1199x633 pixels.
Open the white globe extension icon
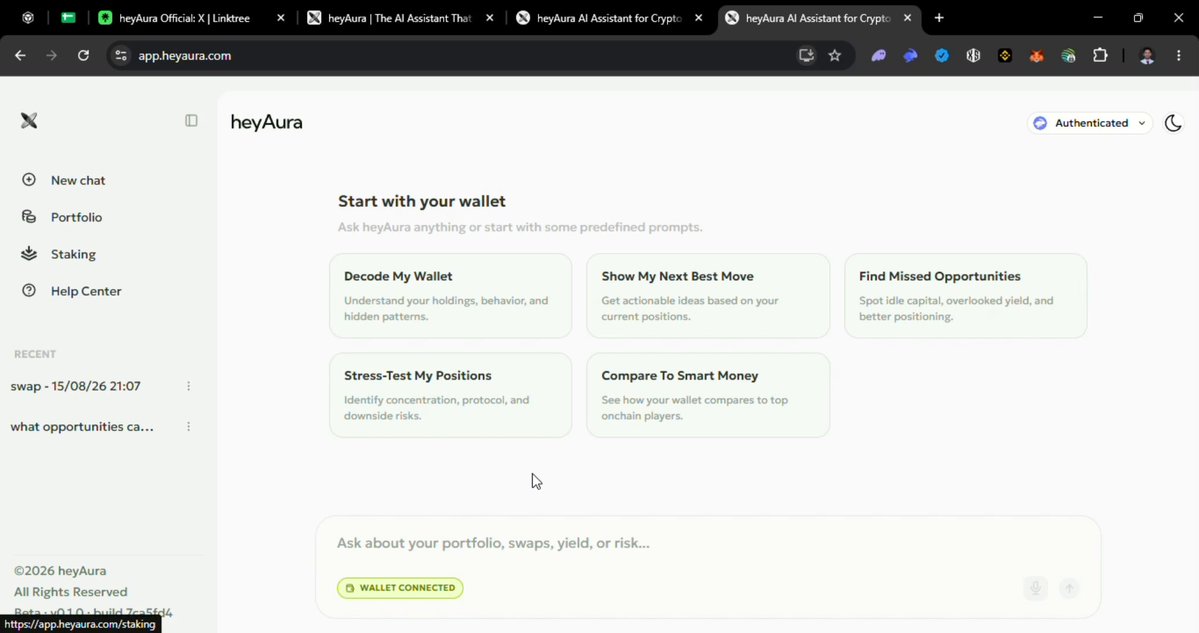tap(973, 55)
